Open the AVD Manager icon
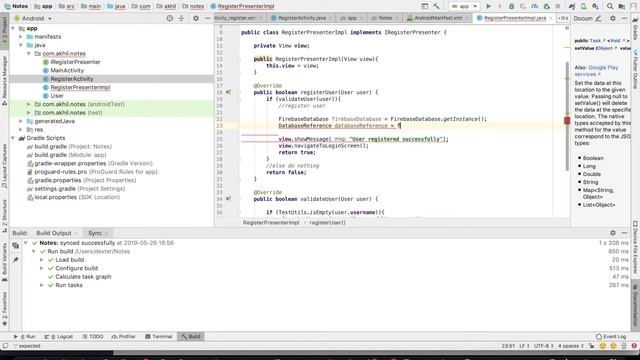 [584, 6]
